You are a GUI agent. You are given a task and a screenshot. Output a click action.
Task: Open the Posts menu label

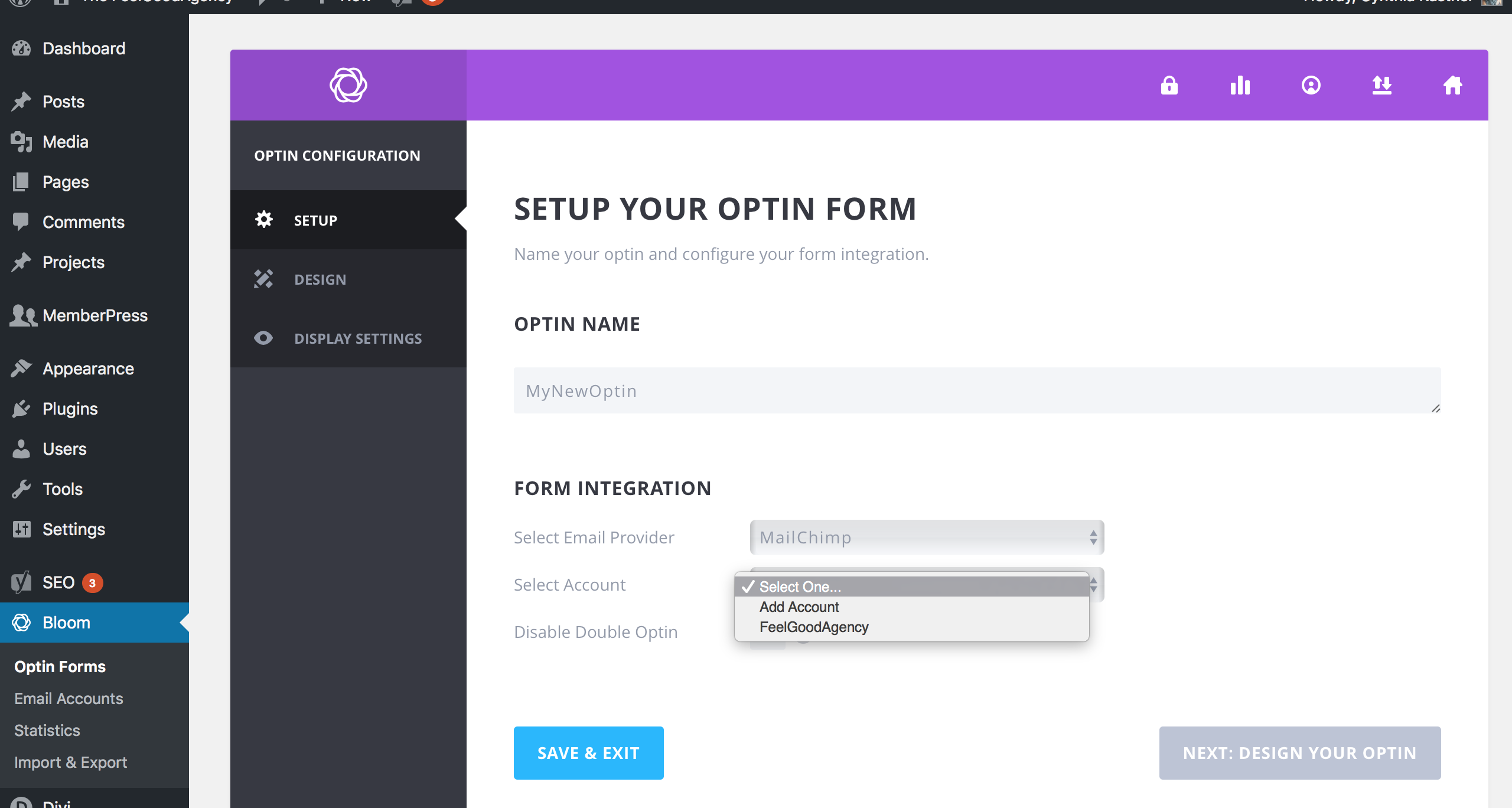pyautogui.click(x=63, y=102)
